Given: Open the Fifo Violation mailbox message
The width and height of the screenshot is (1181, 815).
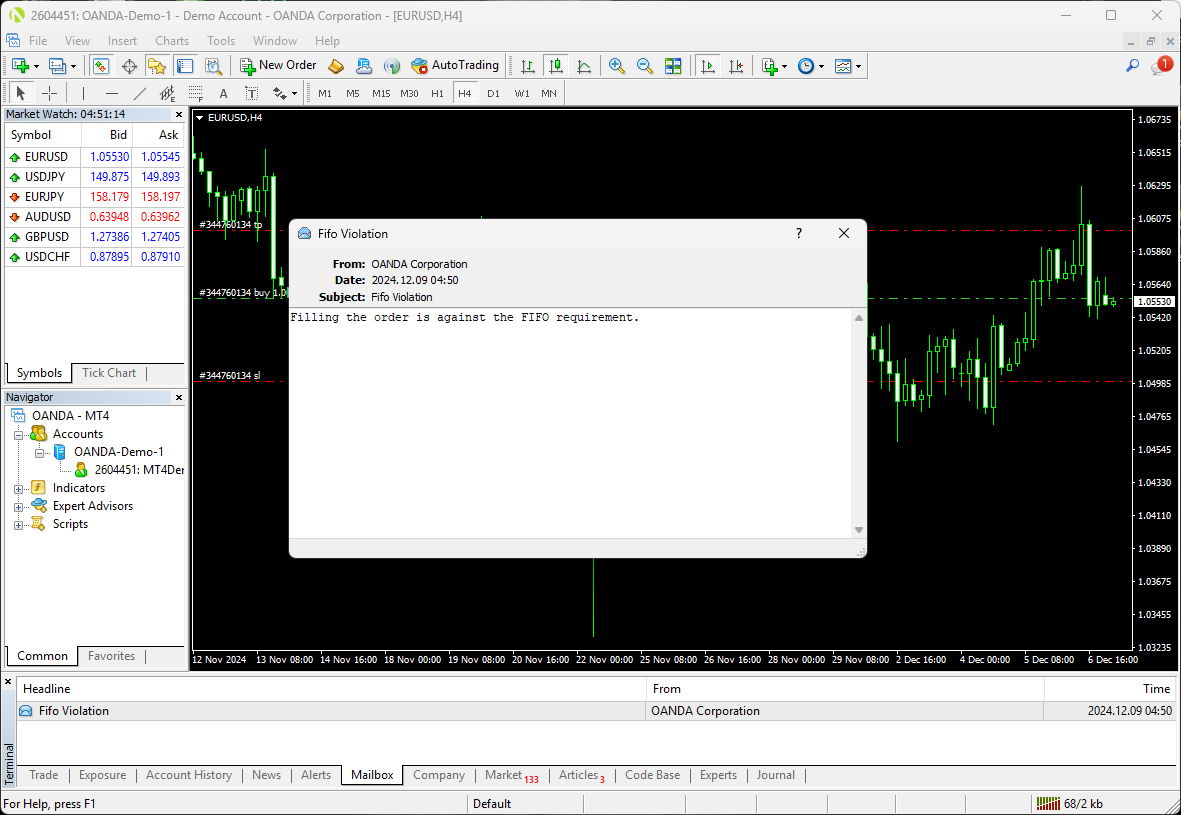Looking at the screenshot, I should pyautogui.click(x=74, y=711).
